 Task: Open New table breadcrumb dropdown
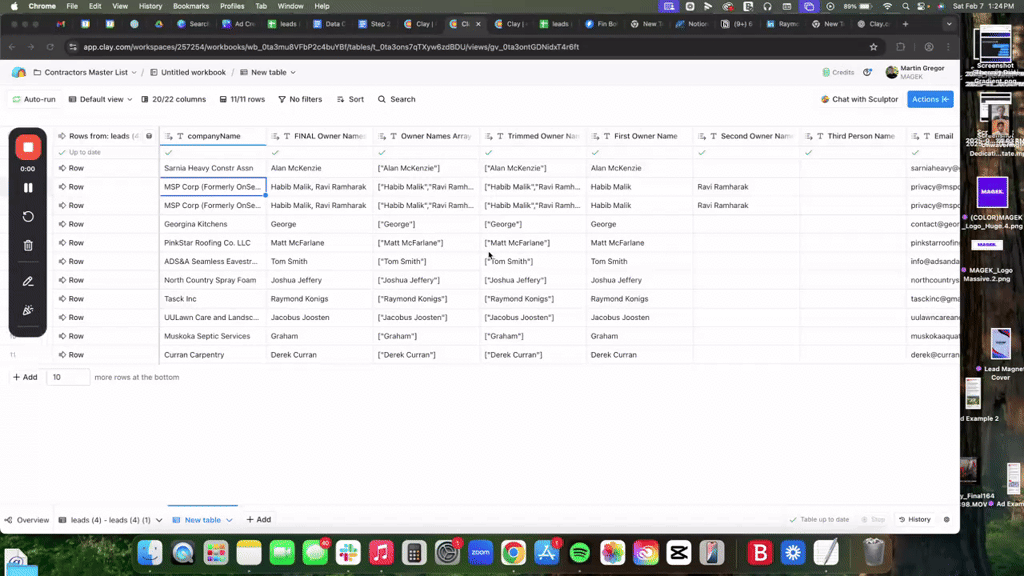coord(272,72)
